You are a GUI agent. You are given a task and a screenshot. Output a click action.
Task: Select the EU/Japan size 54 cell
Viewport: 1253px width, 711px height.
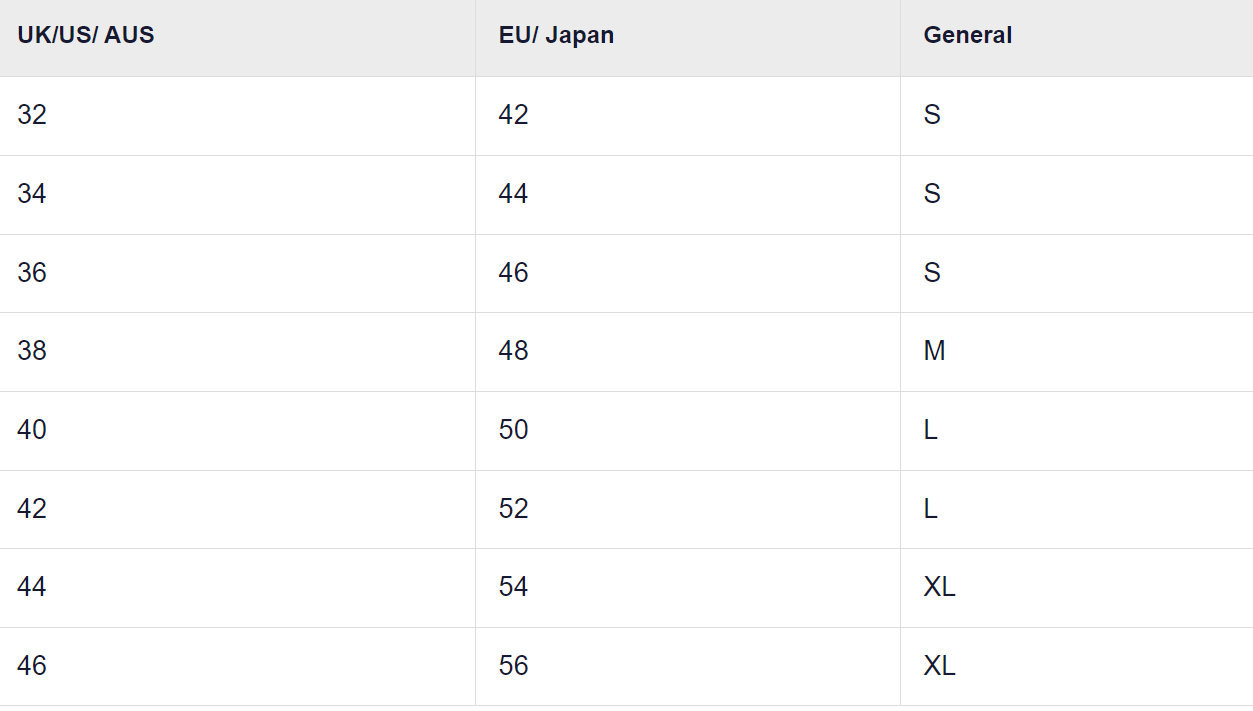(513, 587)
